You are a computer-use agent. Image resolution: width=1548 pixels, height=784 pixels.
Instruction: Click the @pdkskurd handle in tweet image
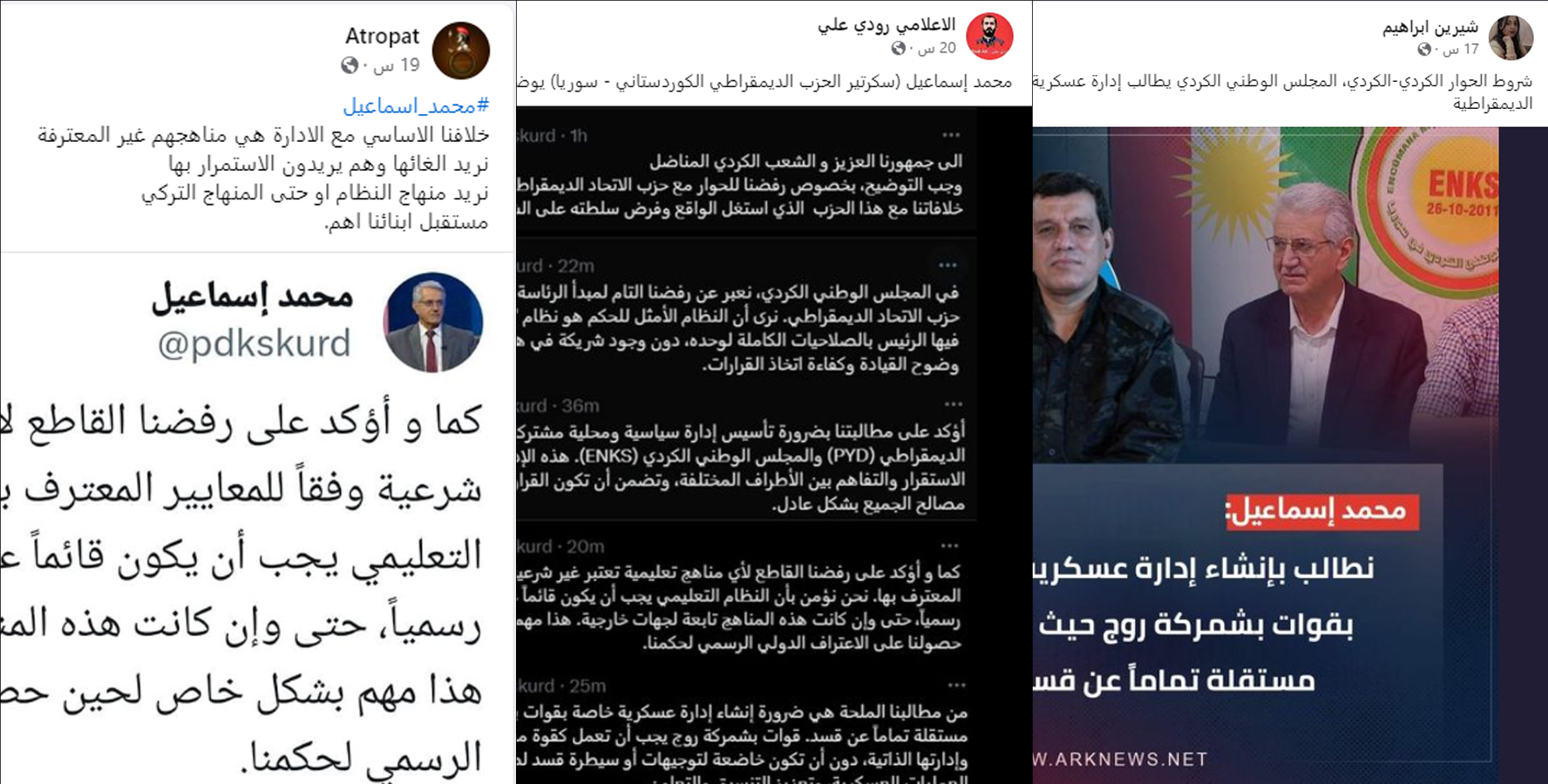coord(254,343)
